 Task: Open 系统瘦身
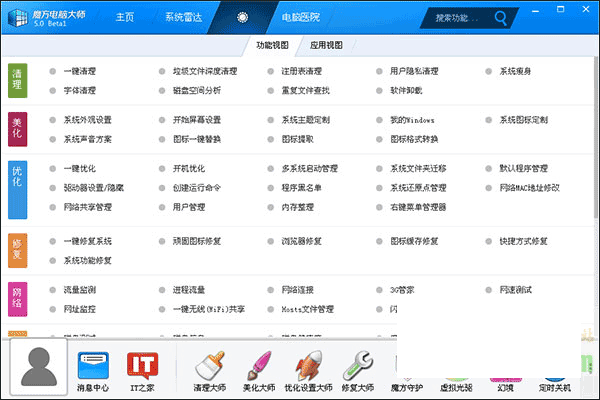point(515,71)
